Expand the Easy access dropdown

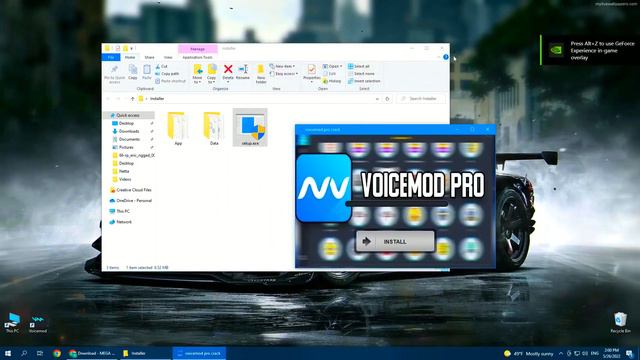coord(284,73)
